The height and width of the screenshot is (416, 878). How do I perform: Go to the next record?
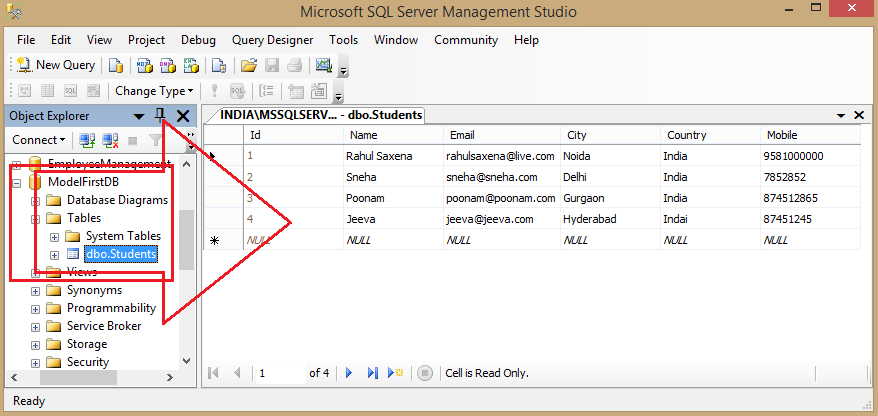[349, 373]
